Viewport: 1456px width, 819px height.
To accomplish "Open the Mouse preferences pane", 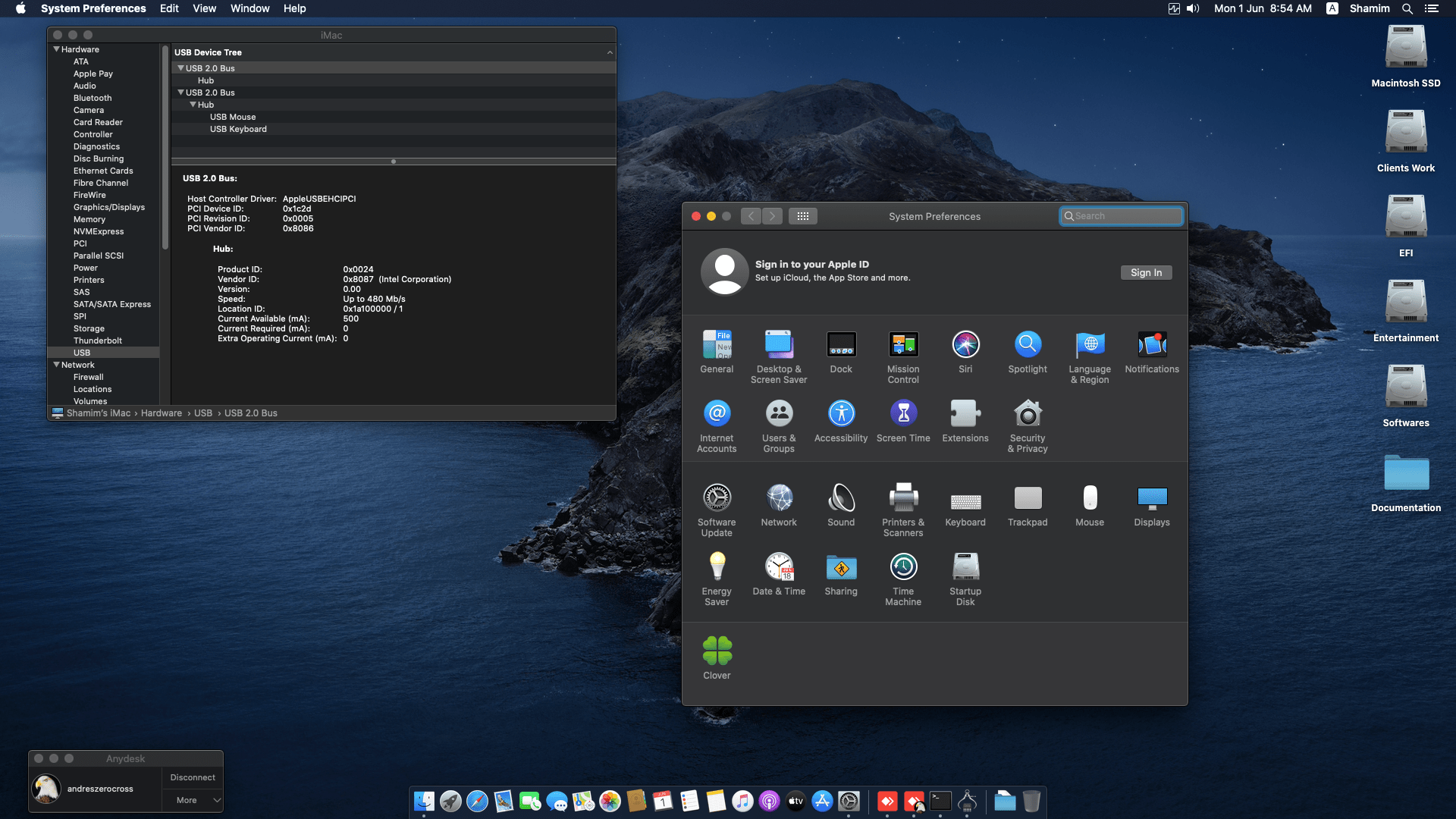I will pyautogui.click(x=1090, y=505).
